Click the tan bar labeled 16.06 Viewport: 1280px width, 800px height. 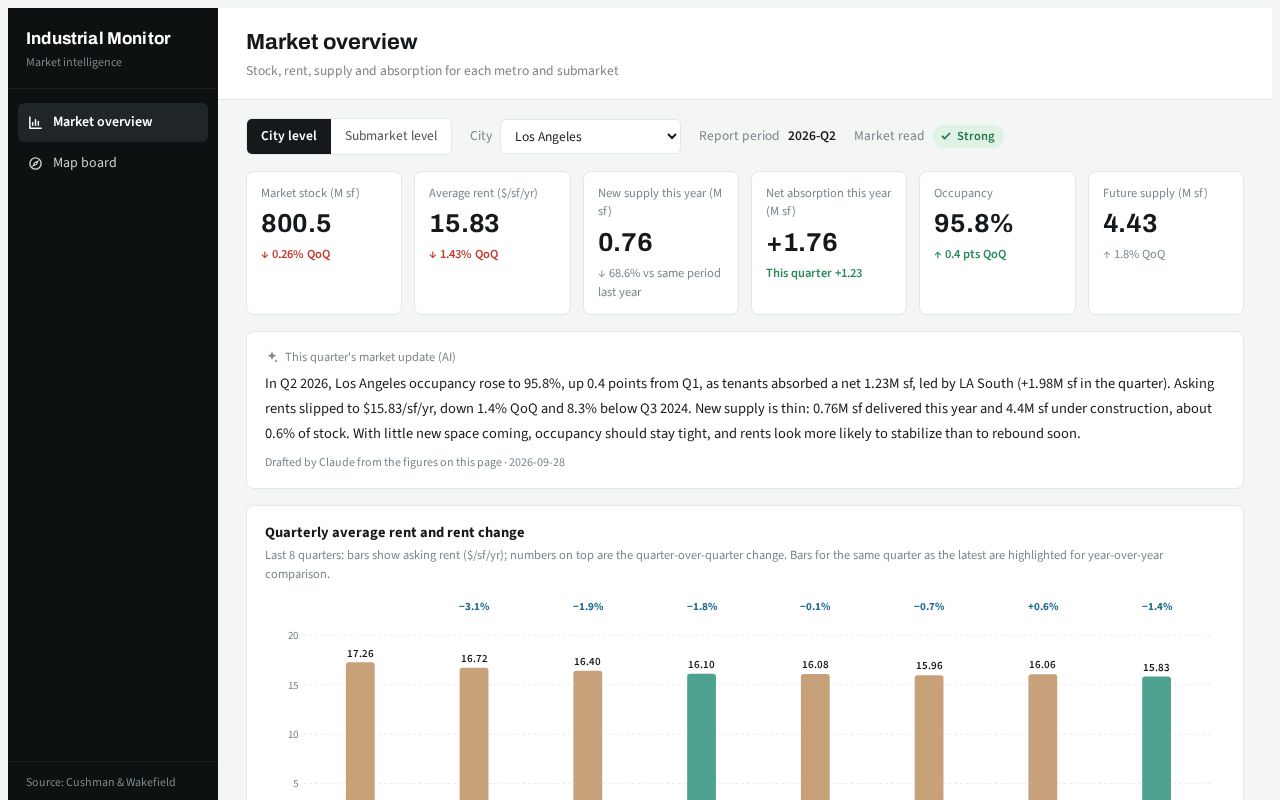coord(1043,737)
